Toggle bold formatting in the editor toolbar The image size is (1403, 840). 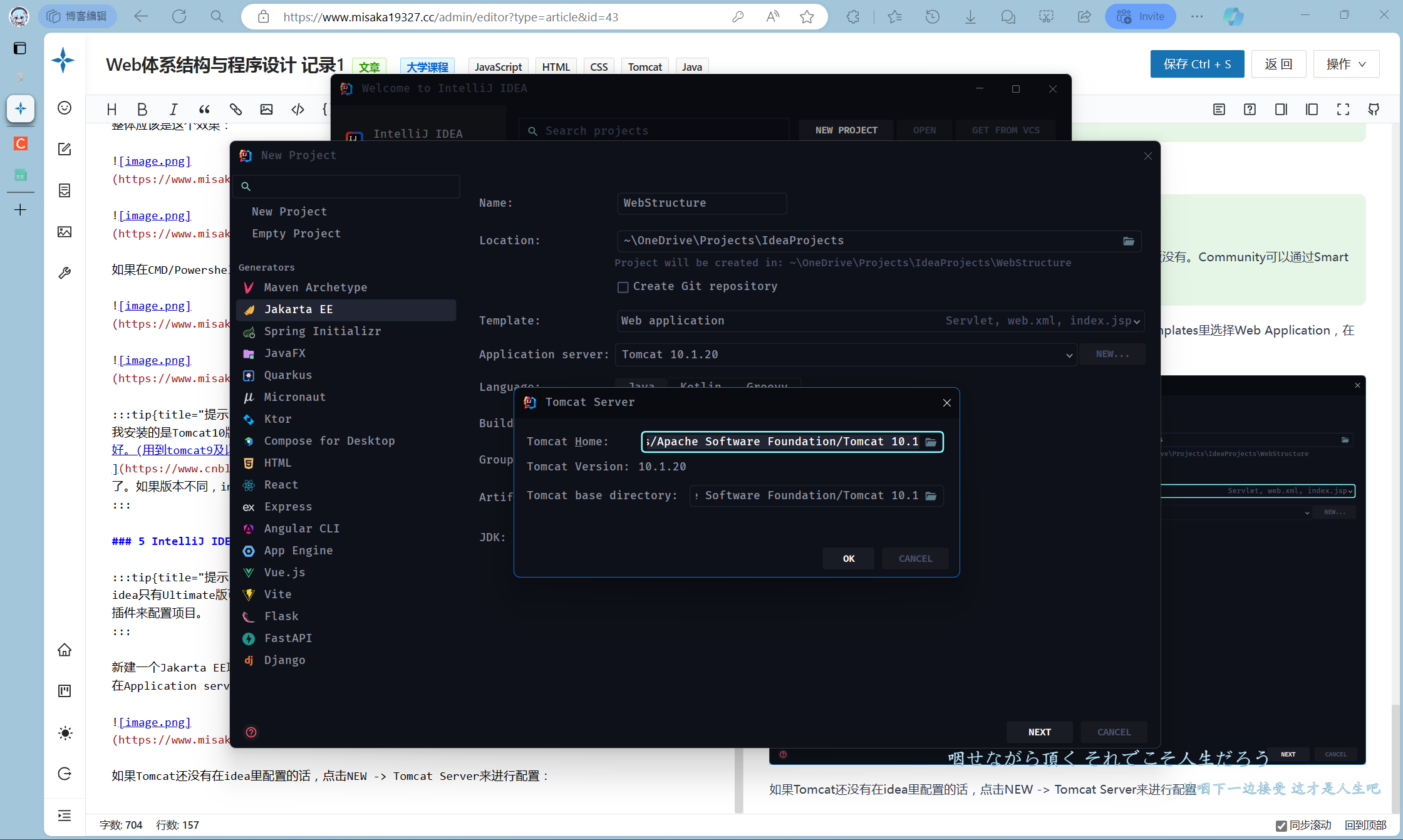tap(142, 110)
